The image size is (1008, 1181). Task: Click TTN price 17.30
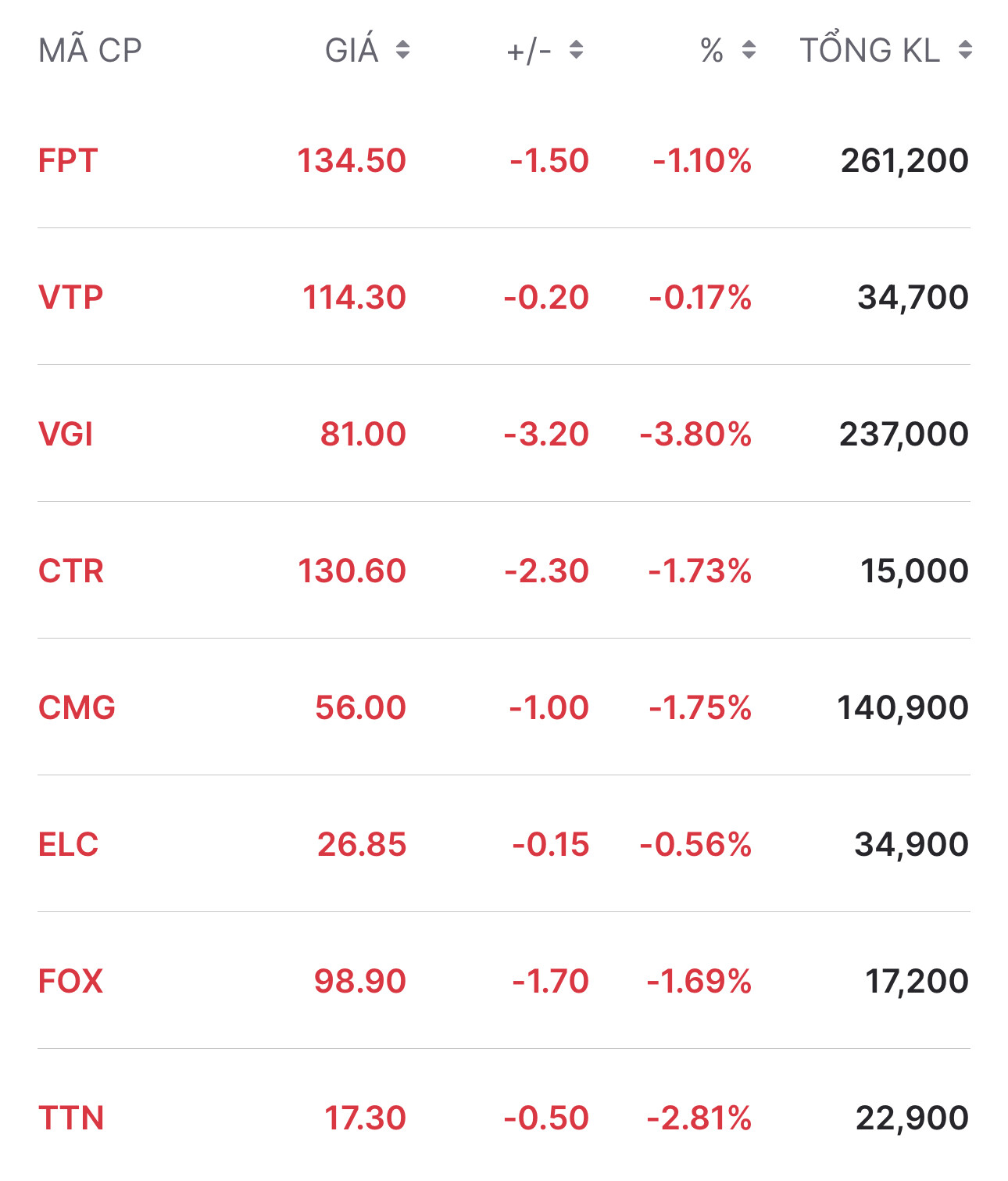(365, 1118)
